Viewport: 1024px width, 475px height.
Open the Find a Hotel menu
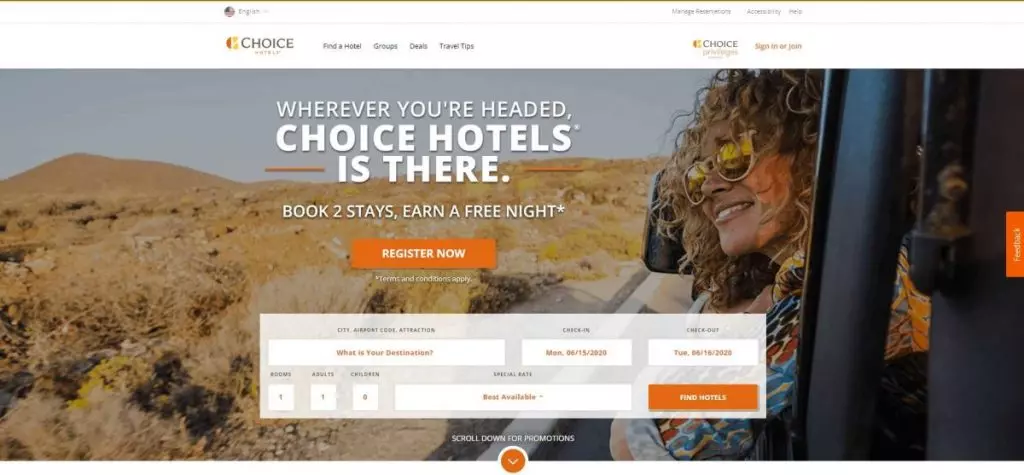[x=342, y=46]
